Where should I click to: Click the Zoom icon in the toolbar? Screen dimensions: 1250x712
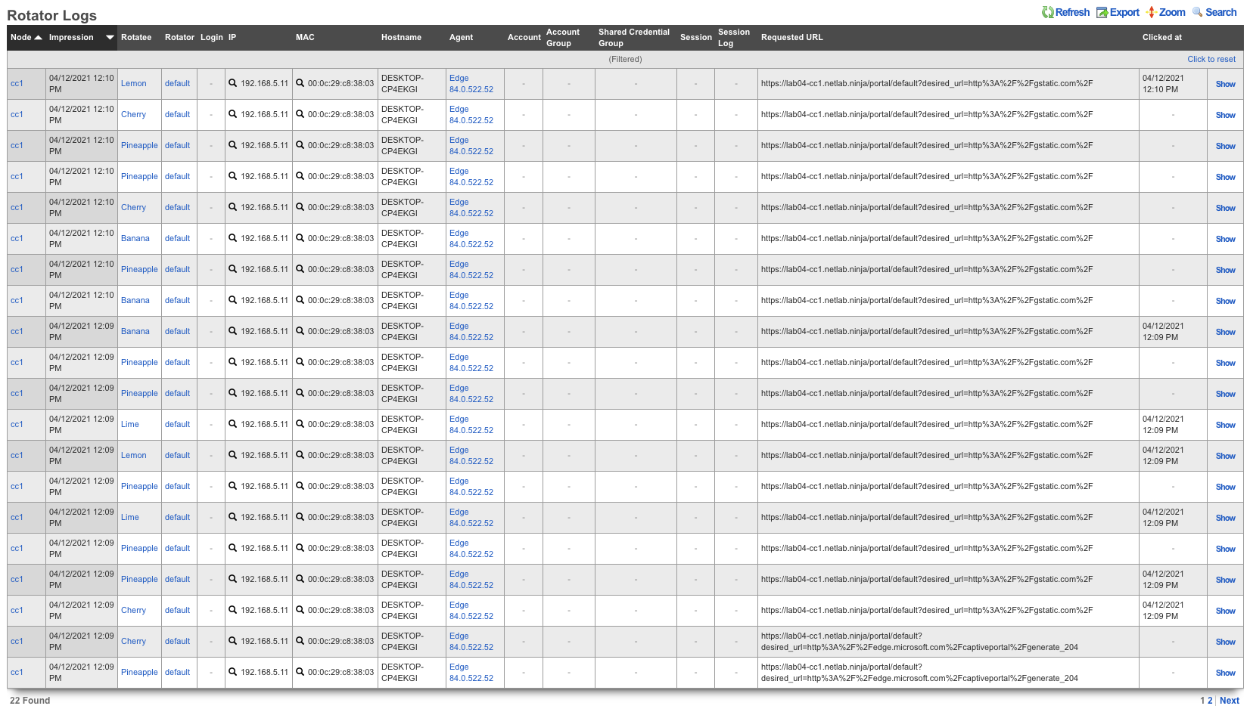pyautogui.click(x=1151, y=12)
